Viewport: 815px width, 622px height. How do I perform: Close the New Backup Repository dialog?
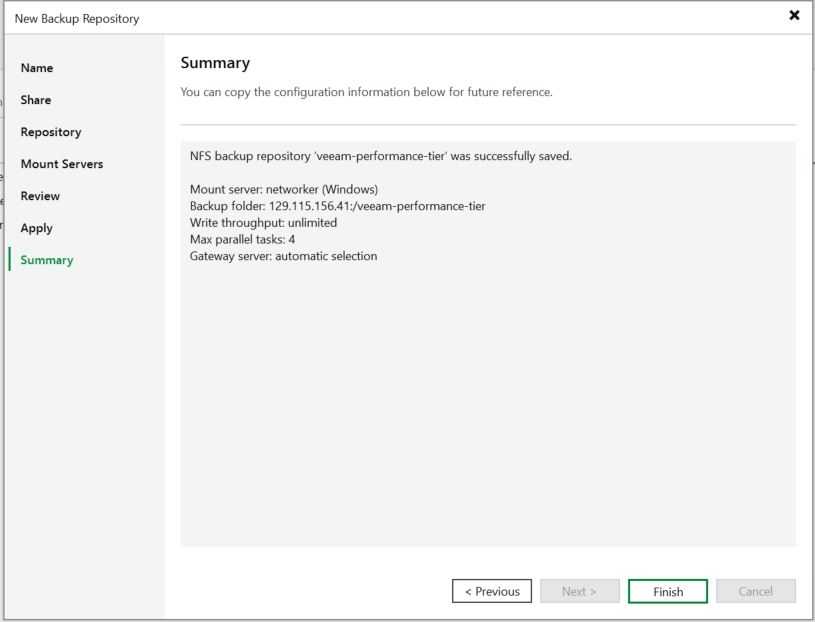pos(794,16)
